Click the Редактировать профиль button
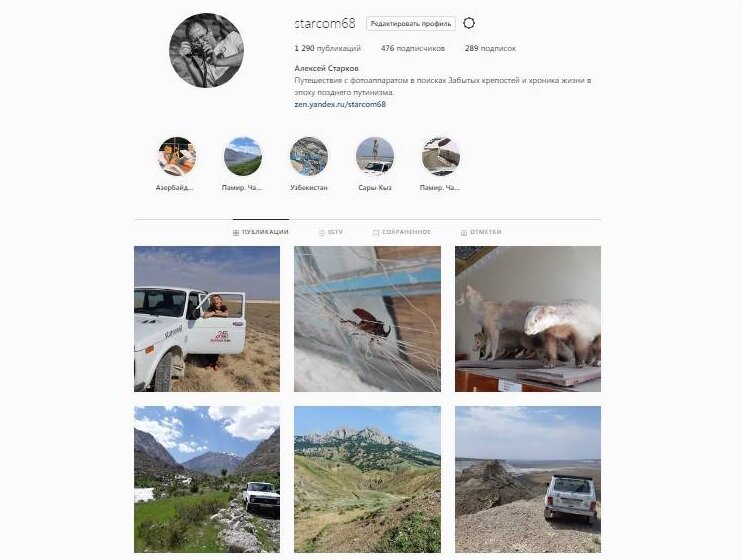Screen dimensions: 743x560 (x=410, y=24)
